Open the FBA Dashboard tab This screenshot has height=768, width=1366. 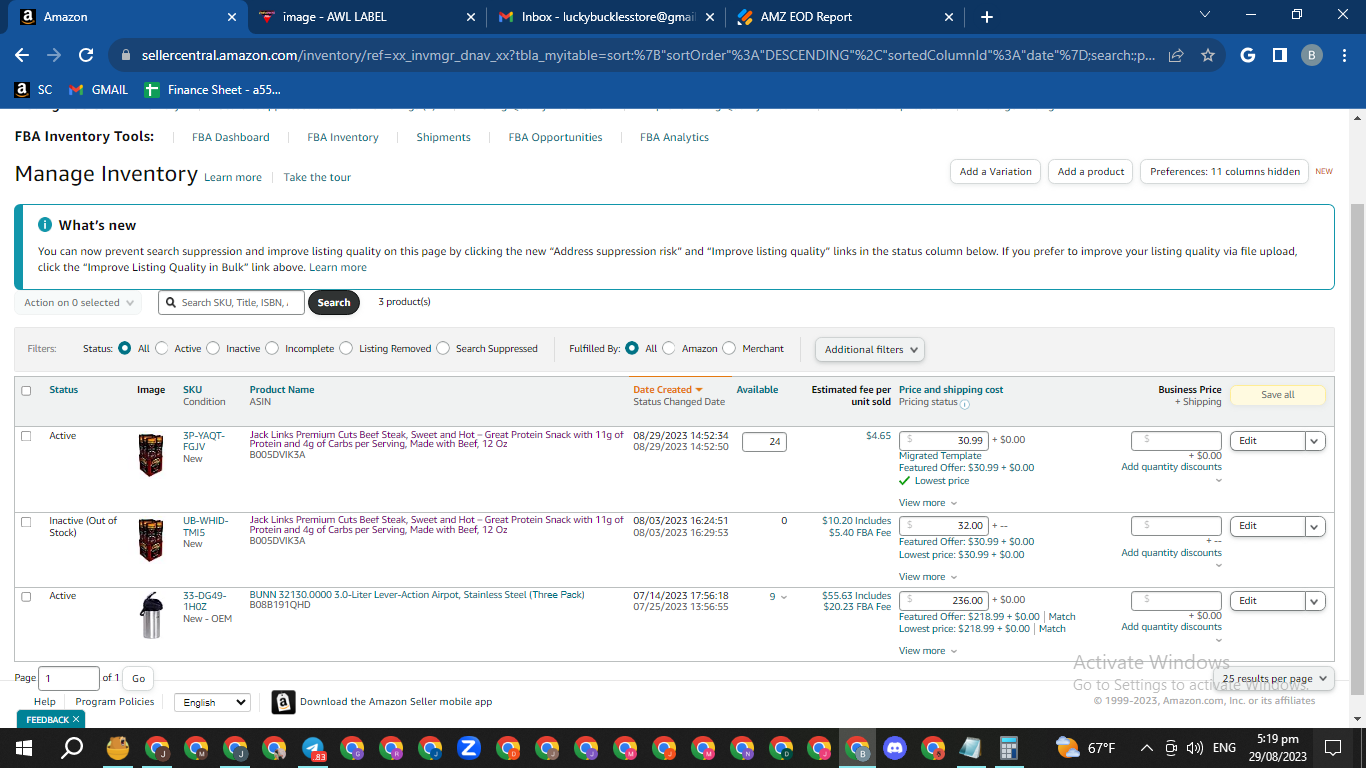pyautogui.click(x=231, y=137)
